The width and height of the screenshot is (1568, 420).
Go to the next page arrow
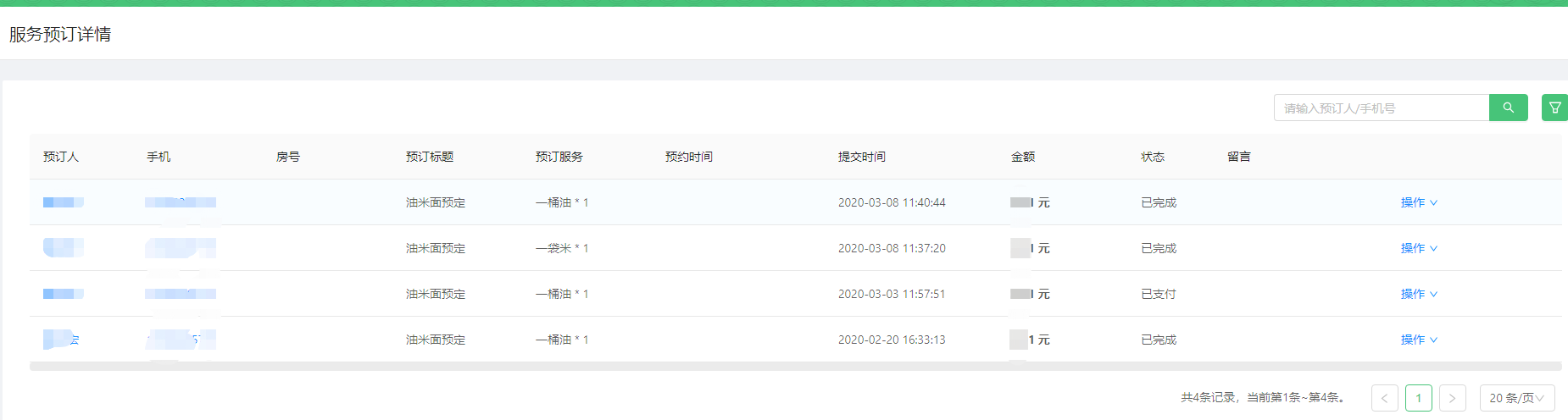coord(1452,398)
